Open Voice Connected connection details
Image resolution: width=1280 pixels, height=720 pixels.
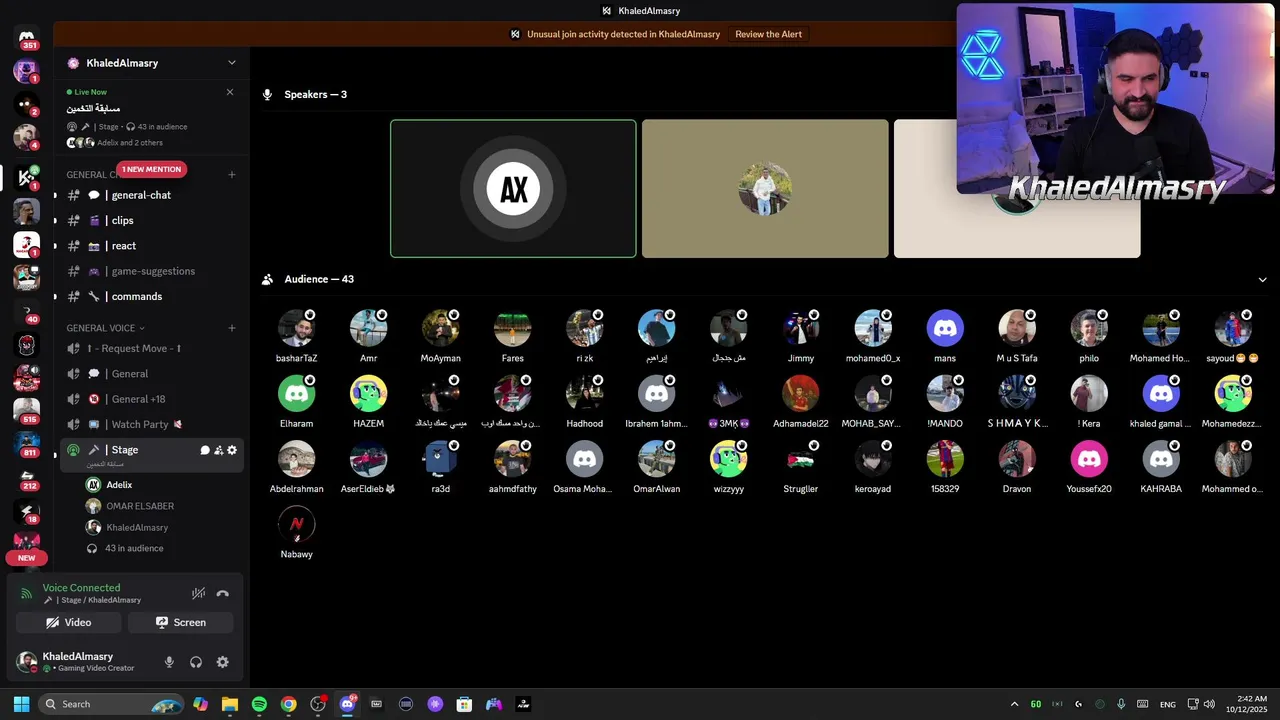coord(81,588)
